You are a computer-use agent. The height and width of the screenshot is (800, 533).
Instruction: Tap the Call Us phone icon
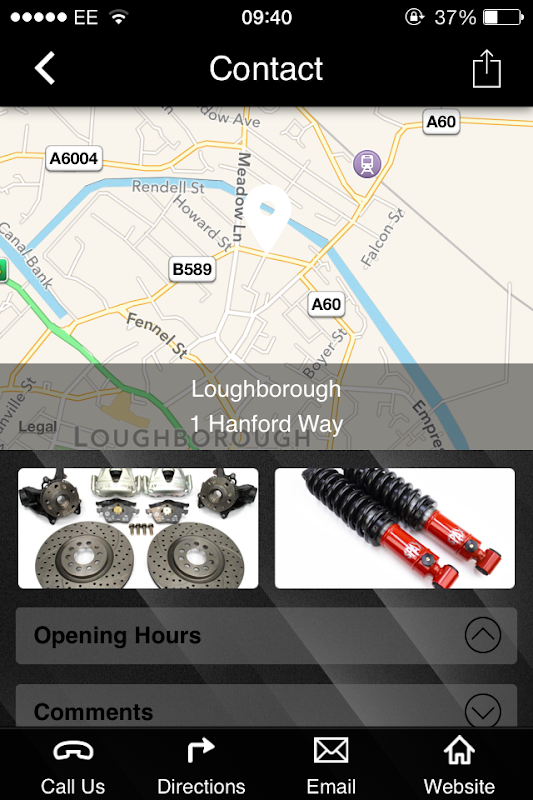pyautogui.click(x=73, y=751)
